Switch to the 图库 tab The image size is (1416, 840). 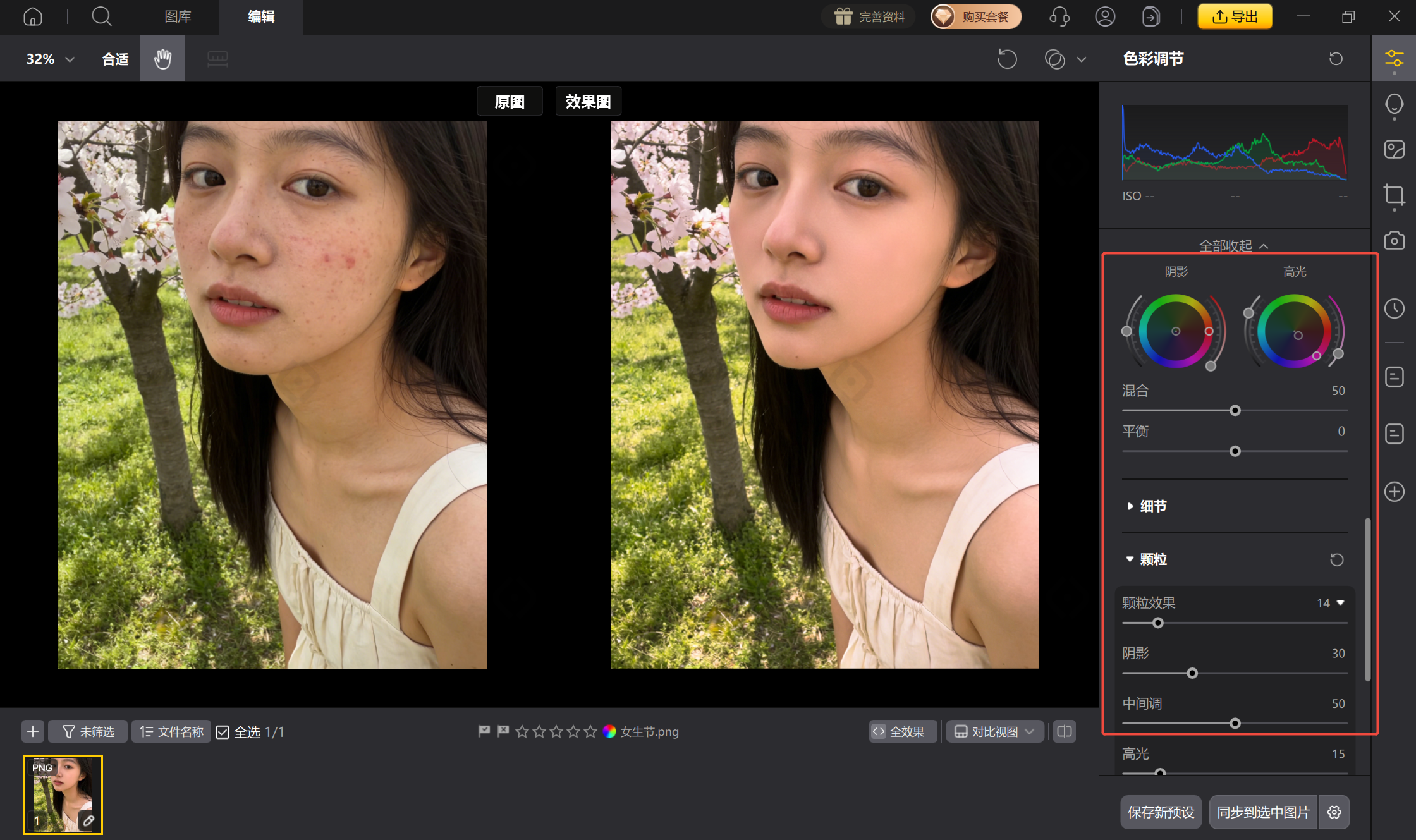pos(178,17)
